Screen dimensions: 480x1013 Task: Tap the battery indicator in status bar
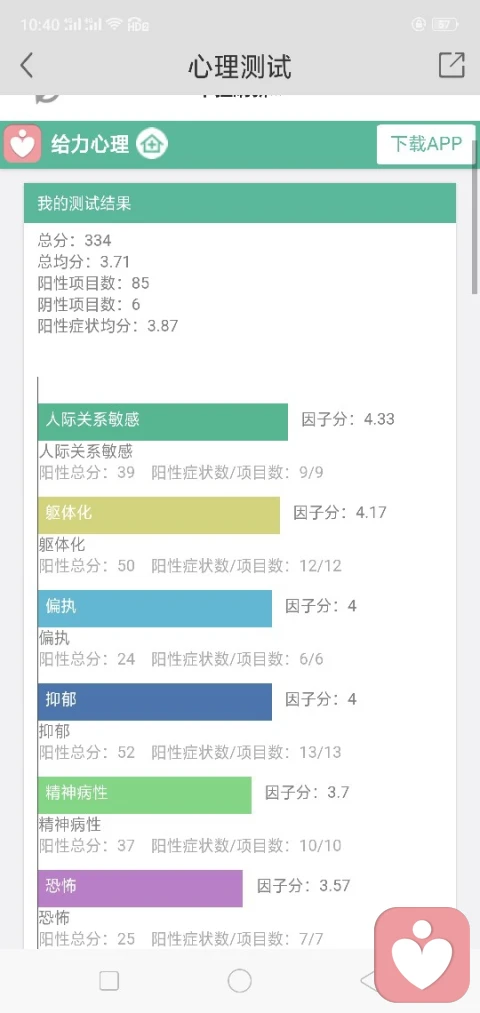(446, 25)
